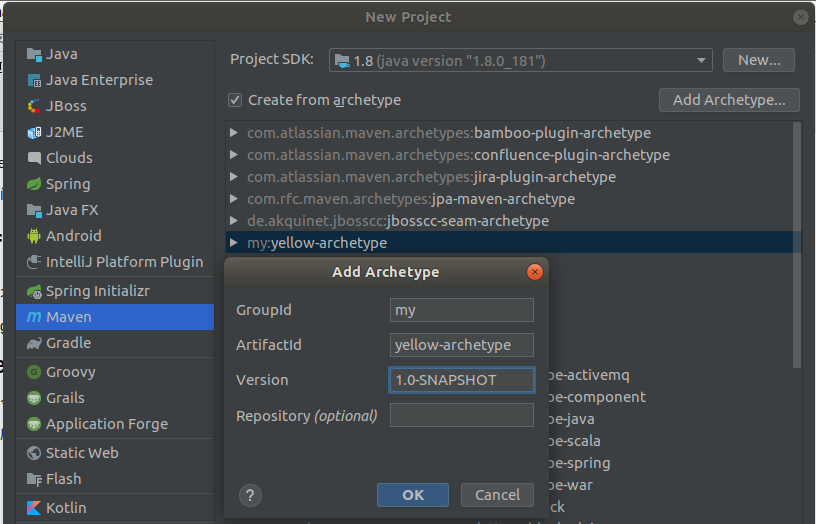Expand my:yellow-archetype entry
Screen dimensions: 816x524
(234, 243)
